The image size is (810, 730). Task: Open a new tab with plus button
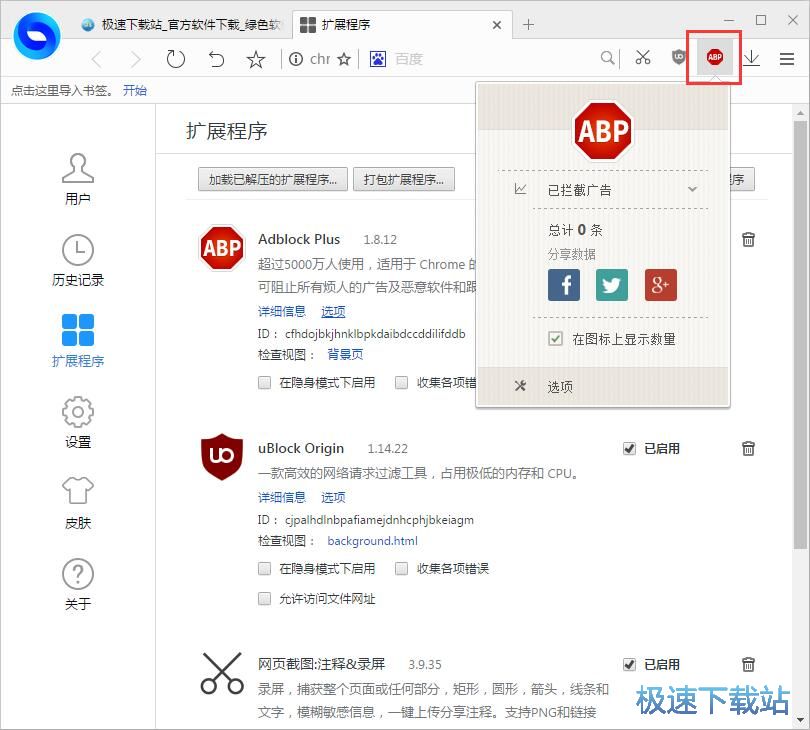click(528, 24)
